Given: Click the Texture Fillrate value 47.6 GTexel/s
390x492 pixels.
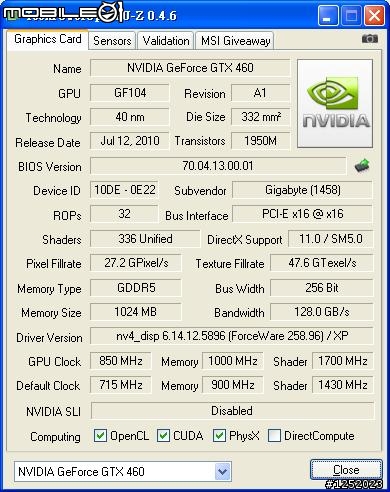Looking at the screenshot, I should [322, 263].
